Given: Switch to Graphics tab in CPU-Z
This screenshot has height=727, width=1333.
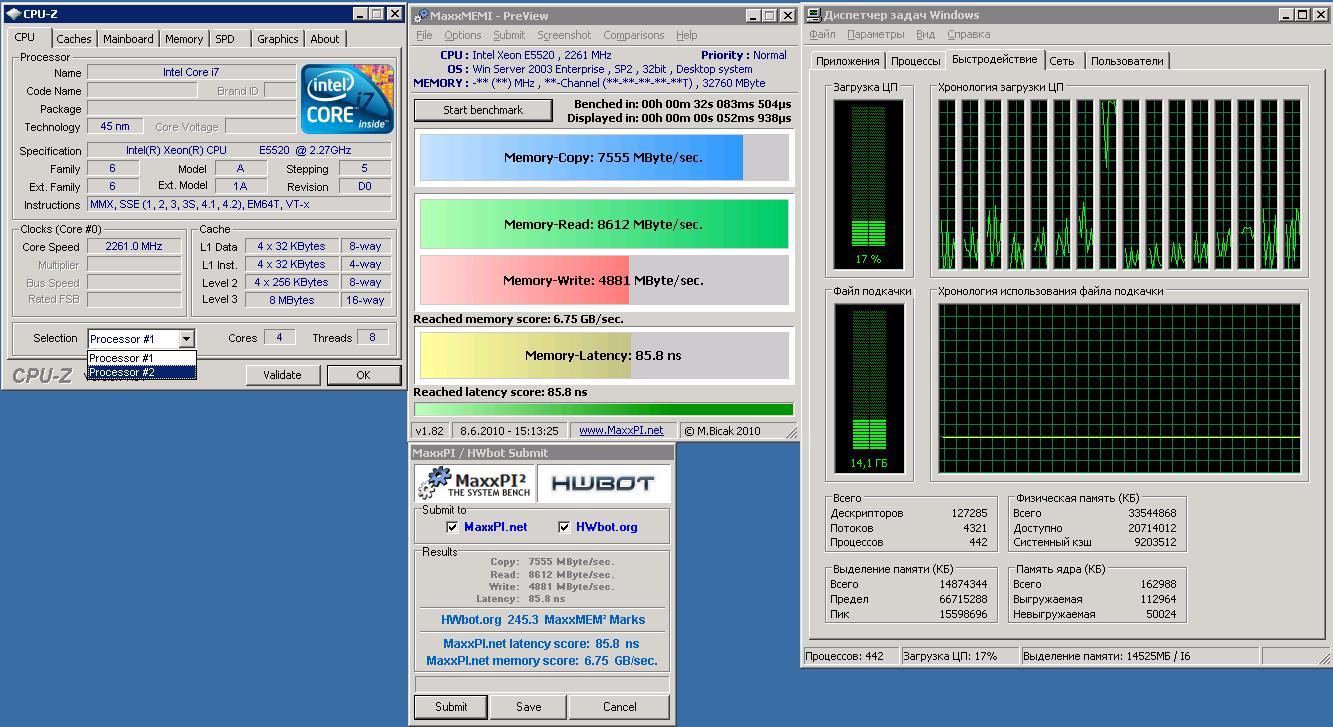Looking at the screenshot, I should [x=278, y=39].
